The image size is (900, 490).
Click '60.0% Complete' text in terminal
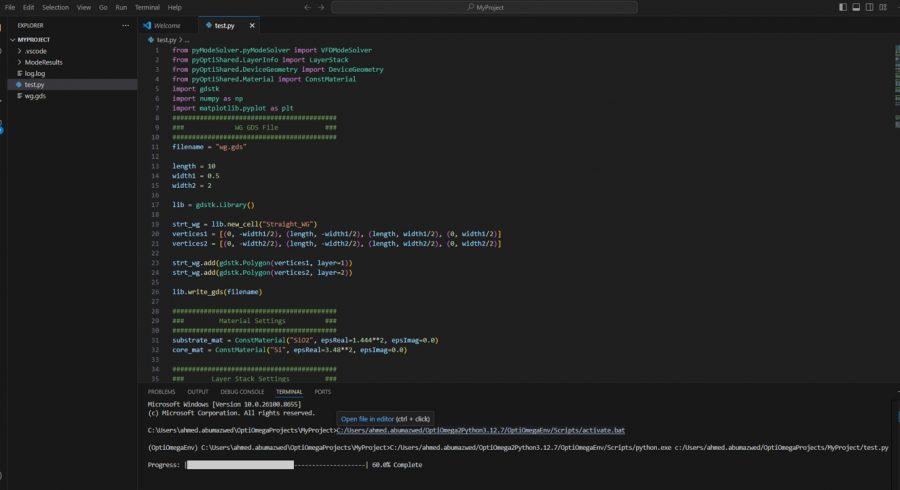(397, 465)
